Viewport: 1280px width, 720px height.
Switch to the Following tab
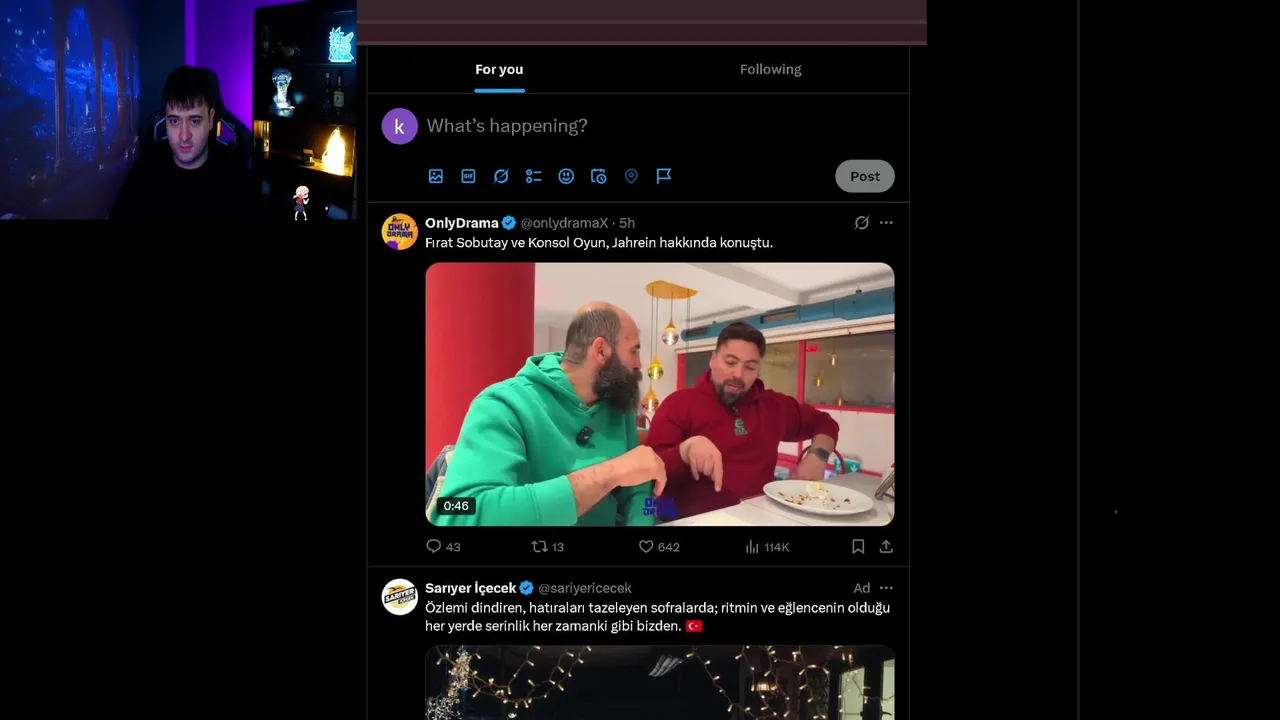pyautogui.click(x=771, y=69)
